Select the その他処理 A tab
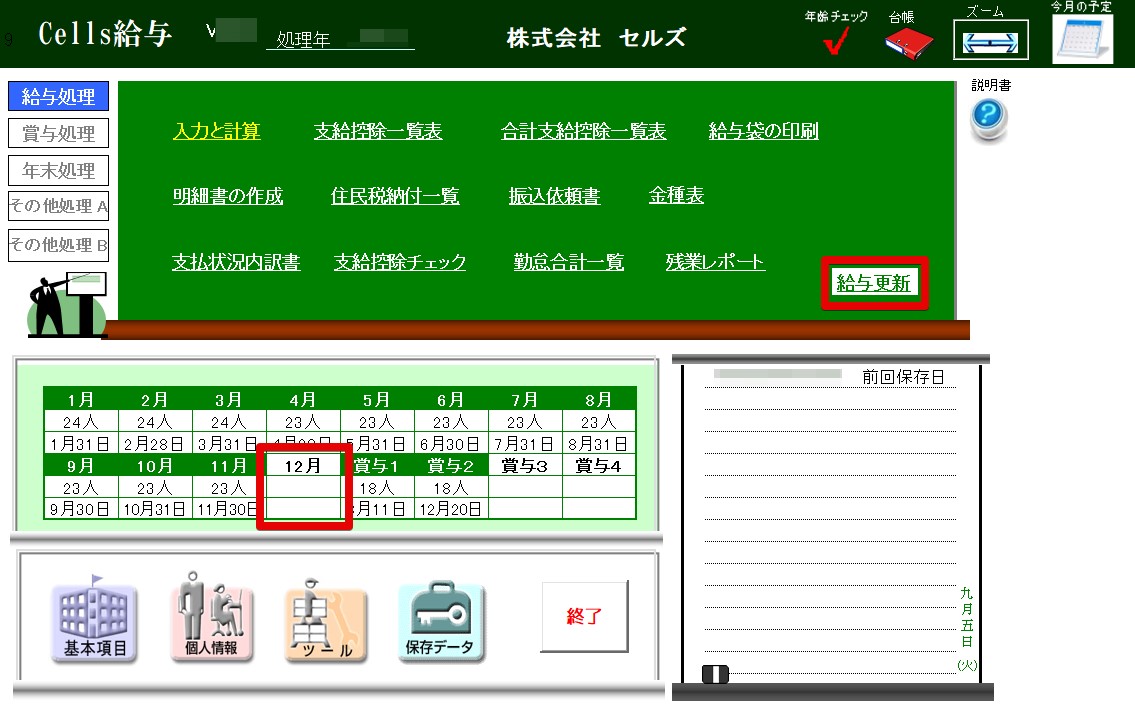Screen dimensions: 1135x714 pos(58,207)
